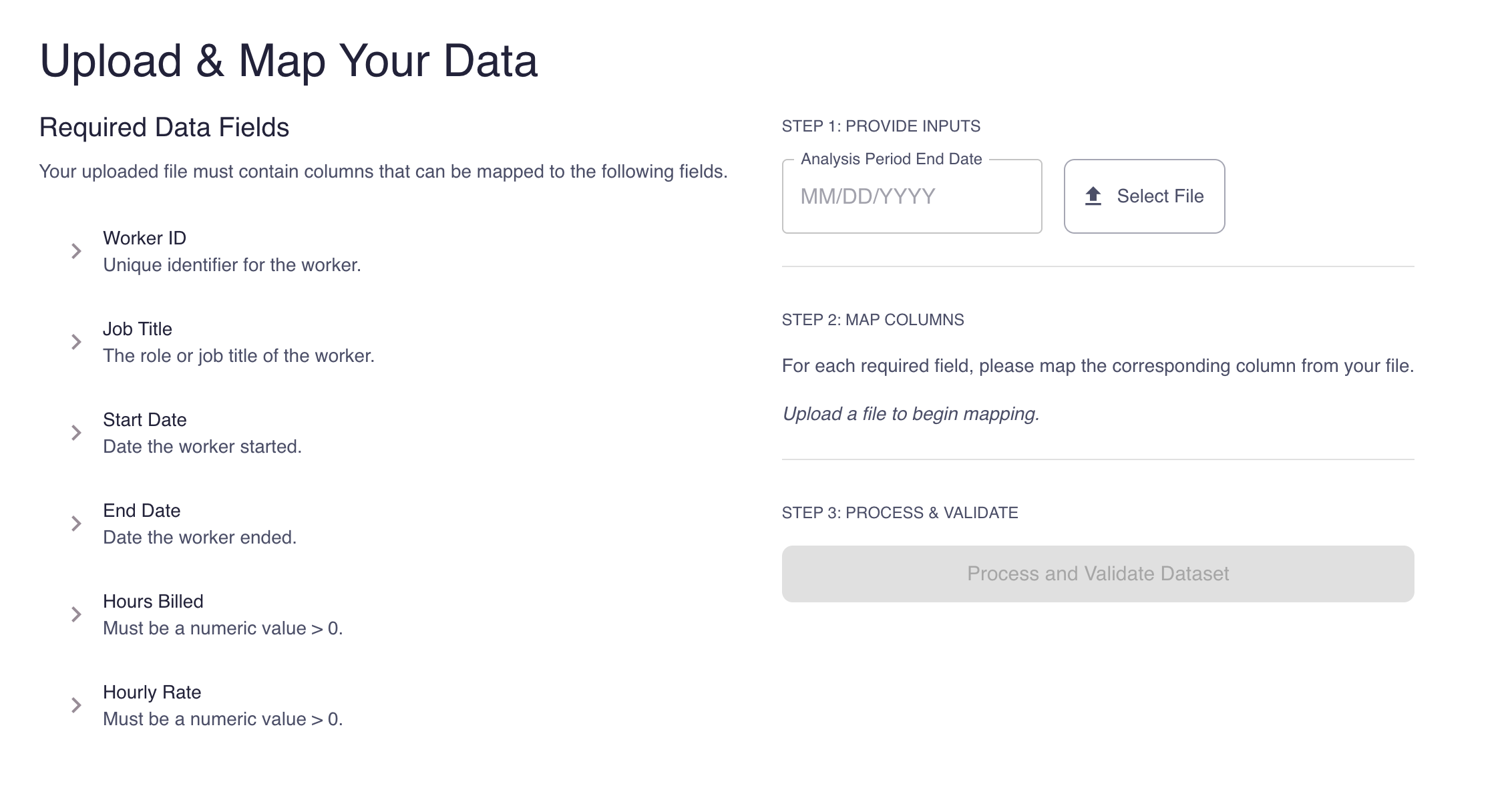The image size is (1512, 800).
Task: Click the chevron arrow beside Hourly Rate
Action: 76,705
